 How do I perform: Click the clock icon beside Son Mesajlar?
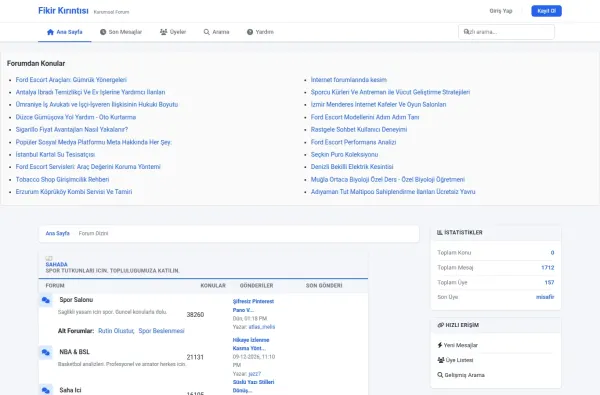point(103,32)
